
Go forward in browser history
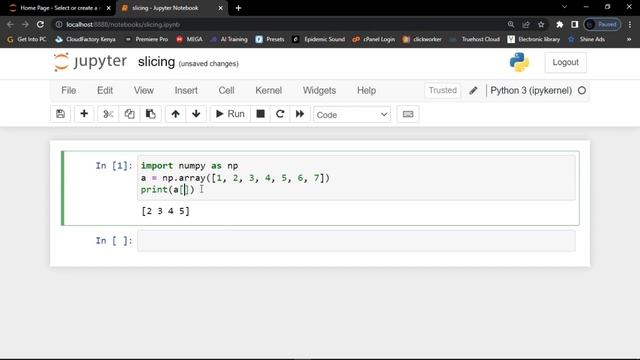tap(25, 24)
